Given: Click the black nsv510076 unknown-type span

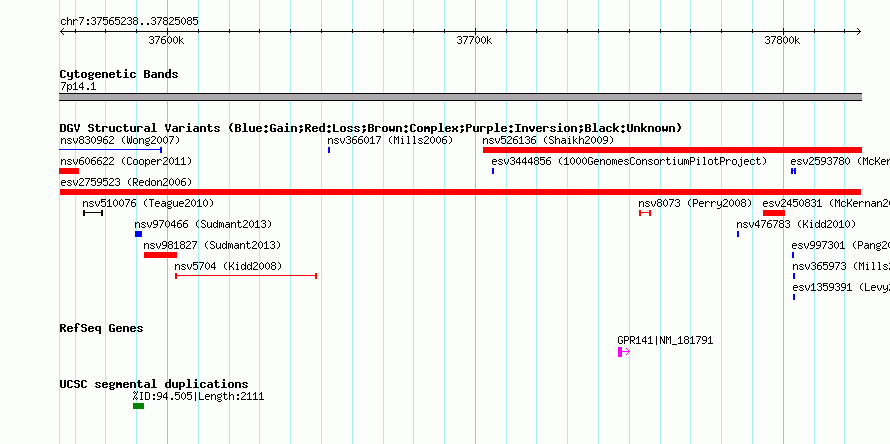Looking at the screenshot, I should 93,213.
